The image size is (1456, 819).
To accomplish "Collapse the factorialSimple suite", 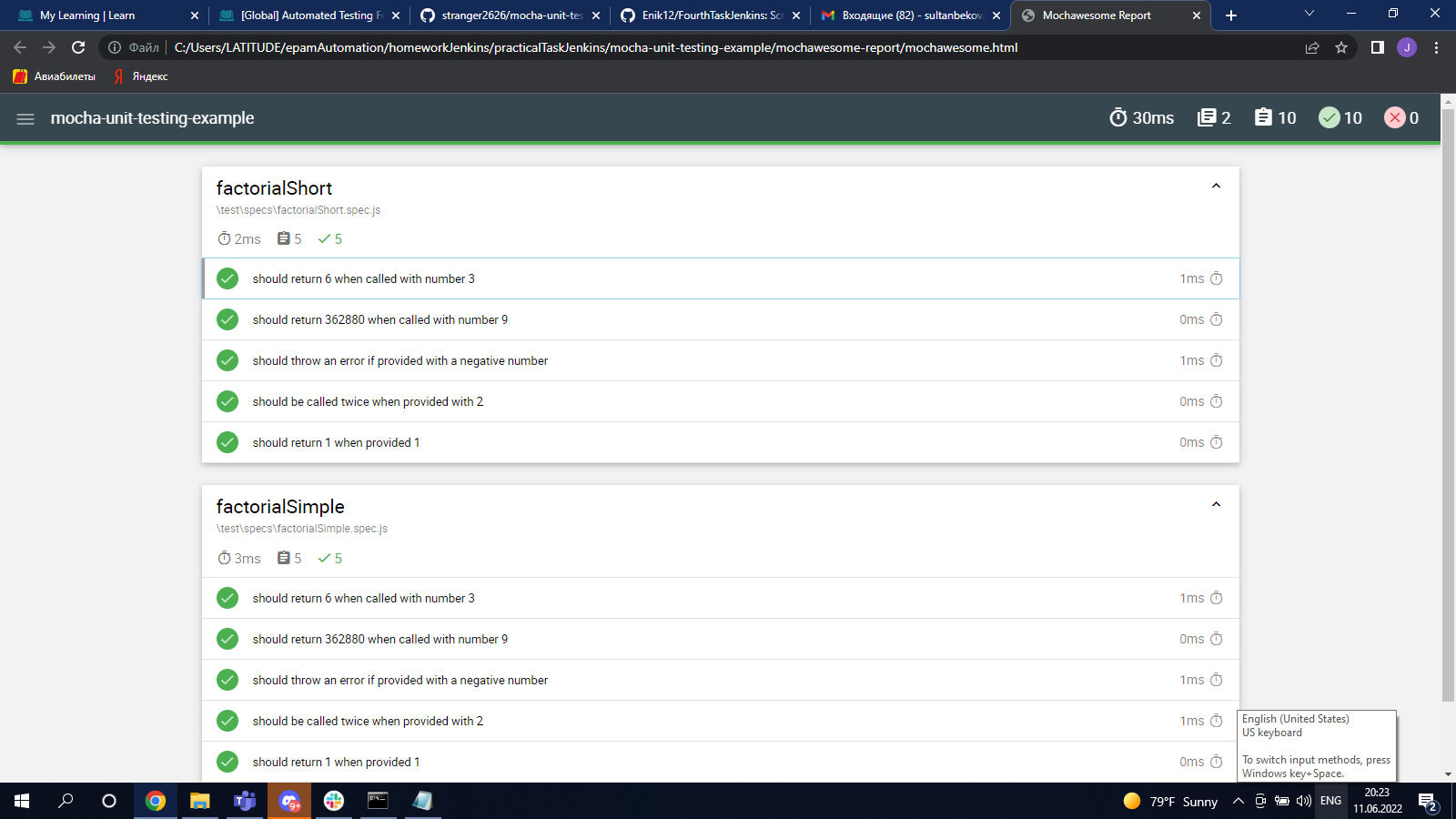I will pos(1216,505).
